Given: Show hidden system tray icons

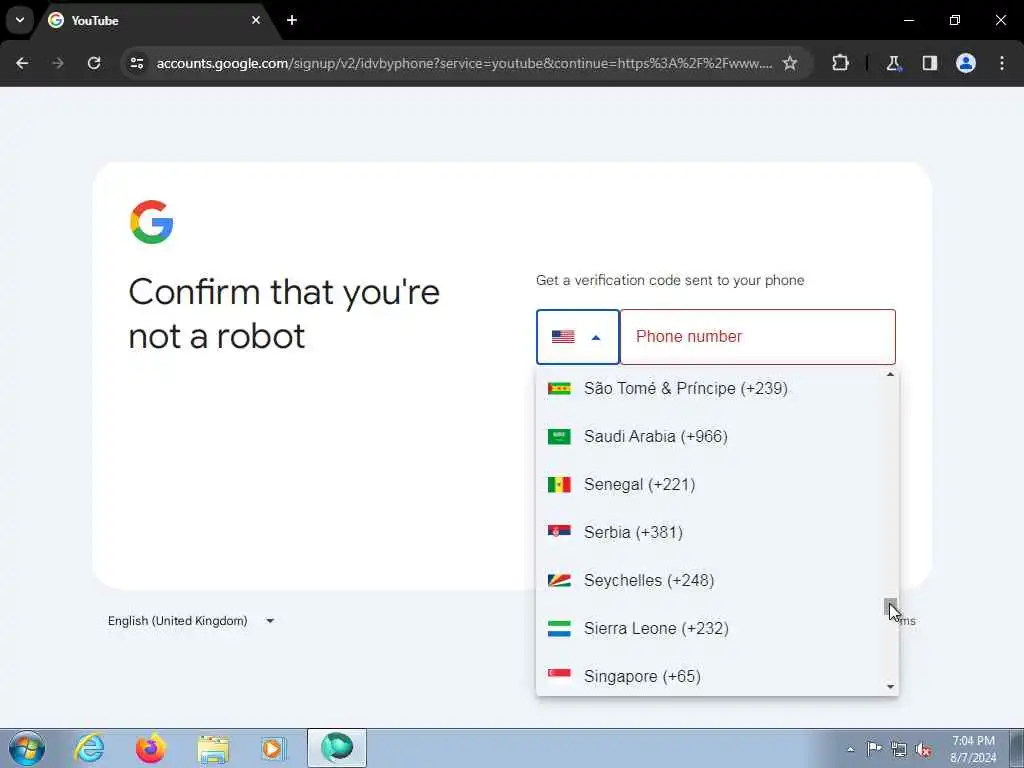Looking at the screenshot, I should click(850, 749).
